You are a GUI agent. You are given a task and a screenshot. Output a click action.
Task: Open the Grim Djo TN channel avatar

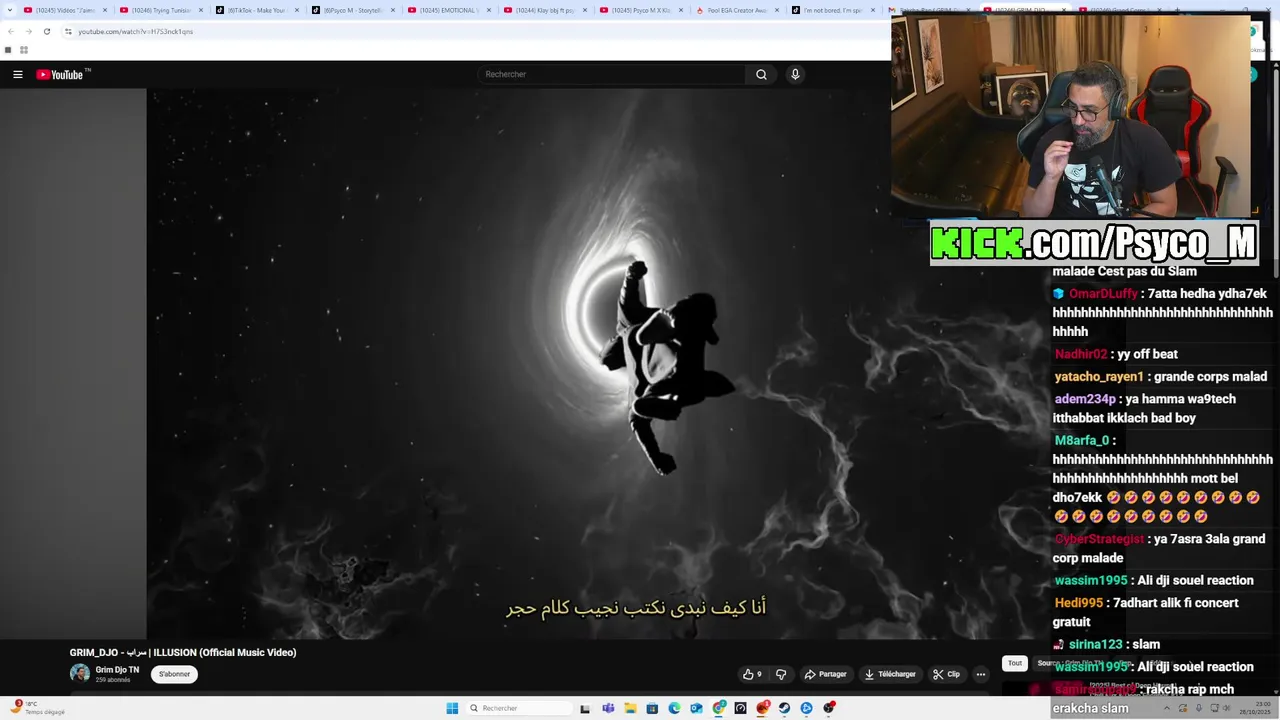tap(80, 673)
